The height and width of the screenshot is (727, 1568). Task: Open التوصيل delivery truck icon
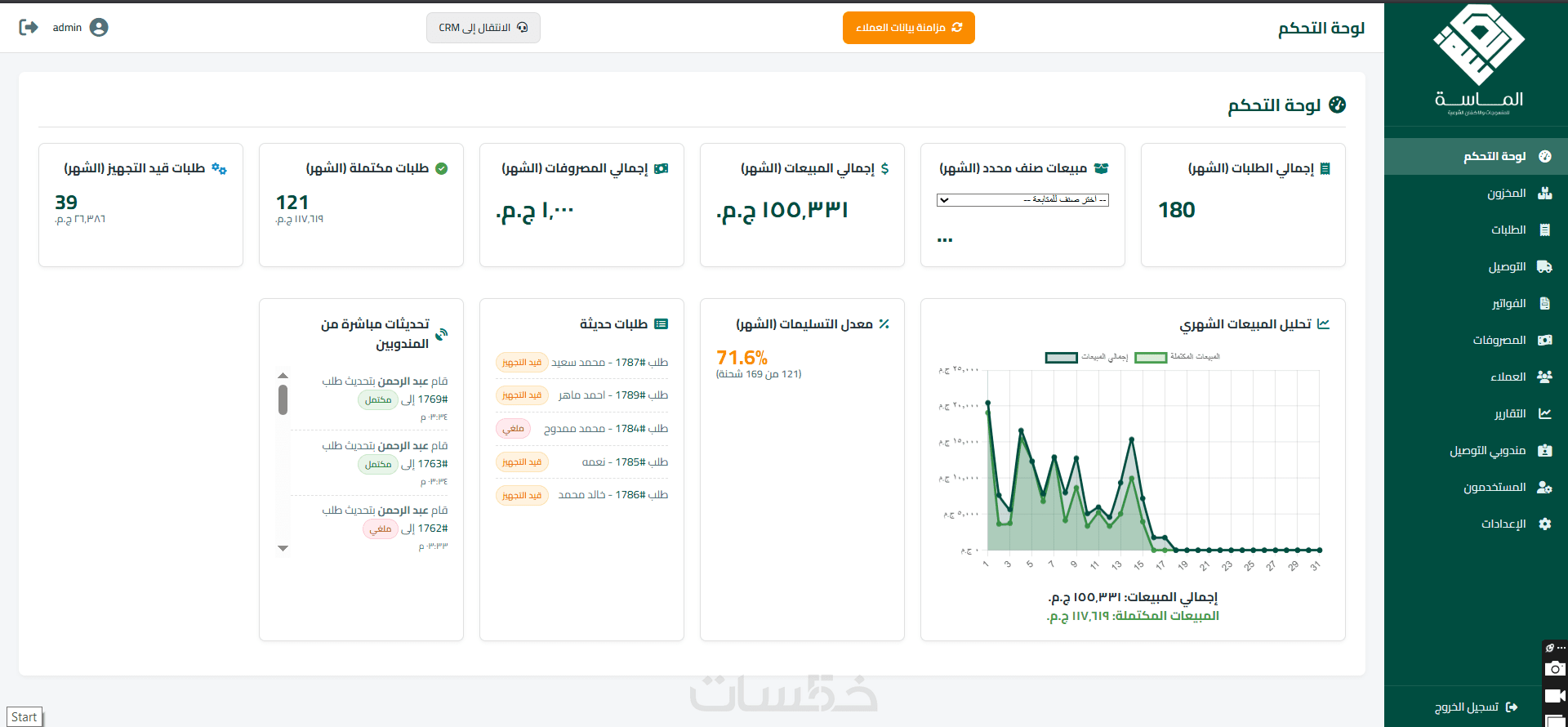pyautogui.click(x=1544, y=266)
